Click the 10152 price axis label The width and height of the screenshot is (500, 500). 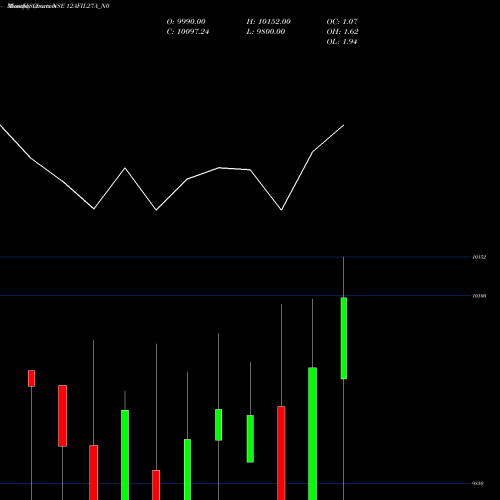click(479, 257)
